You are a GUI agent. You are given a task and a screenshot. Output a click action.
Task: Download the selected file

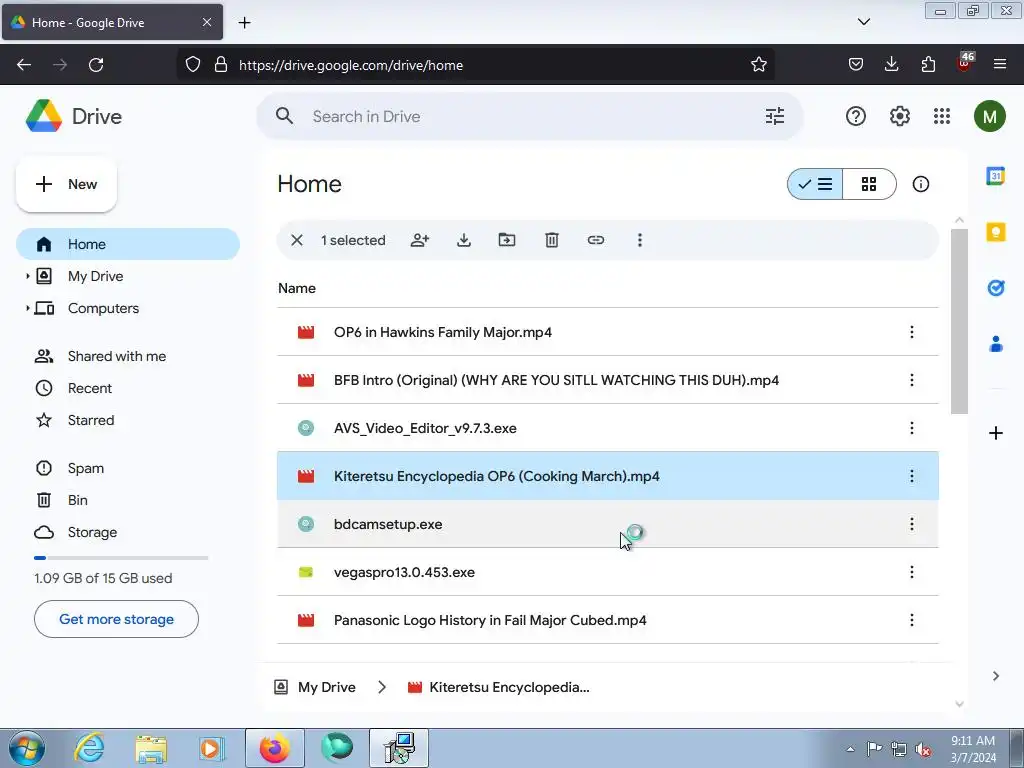pos(464,240)
